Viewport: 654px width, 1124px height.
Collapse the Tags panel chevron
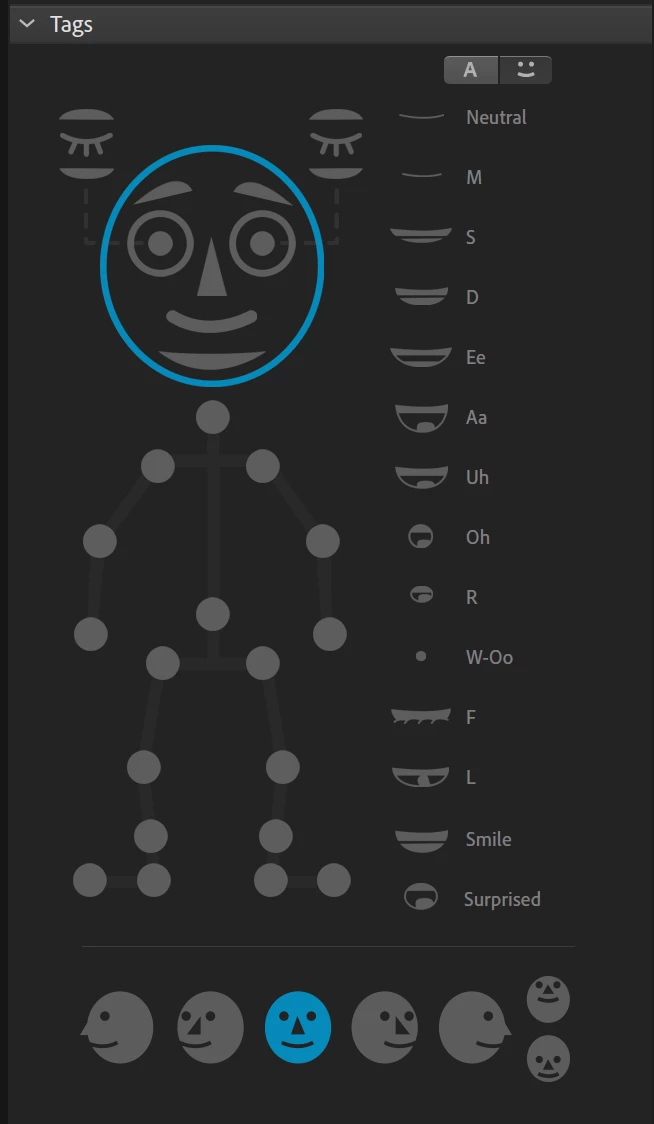(27, 24)
